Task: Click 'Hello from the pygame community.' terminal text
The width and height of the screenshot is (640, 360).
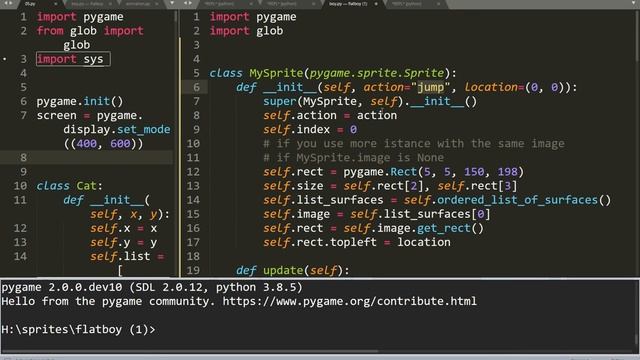Action: [x=108, y=301]
